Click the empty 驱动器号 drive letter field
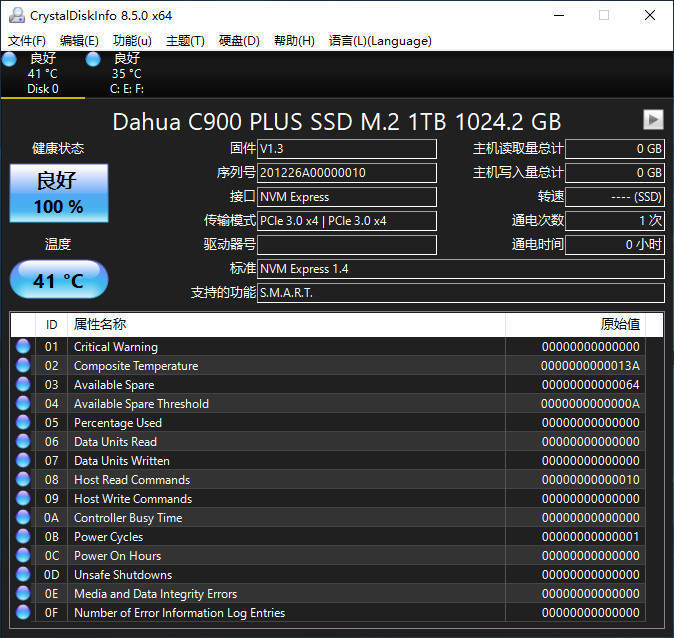Viewport: 674px width, 638px height. tap(346, 245)
